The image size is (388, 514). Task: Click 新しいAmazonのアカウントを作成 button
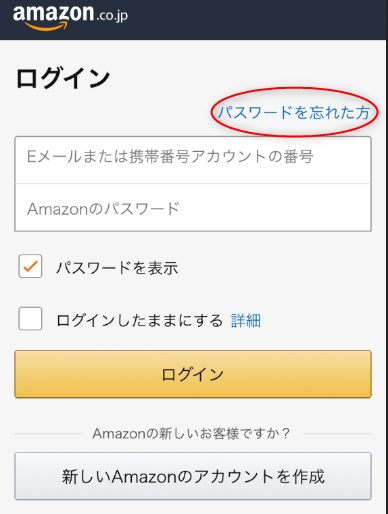click(x=193, y=476)
